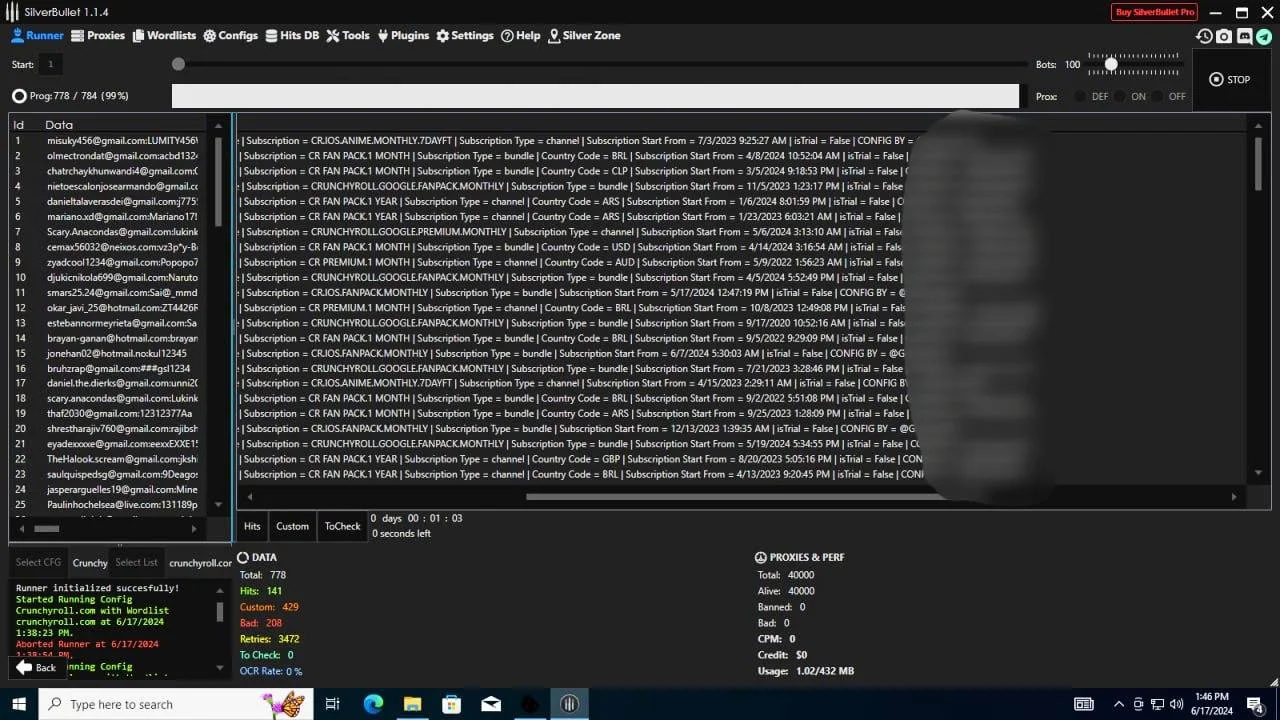Switch to the Custom results tab
Viewport: 1280px width, 720px height.
(x=292, y=526)
